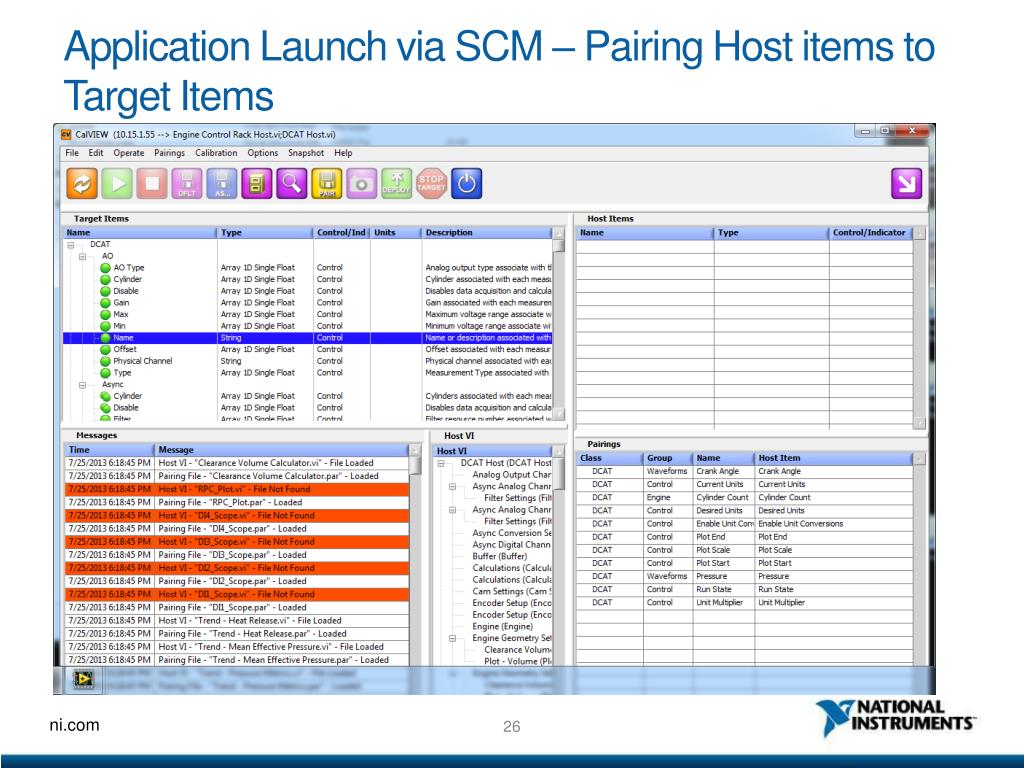The height and width of the screenshot is (768, 1024).
Task: Click the magnifying glass search icon
Action: coord(292,184)
